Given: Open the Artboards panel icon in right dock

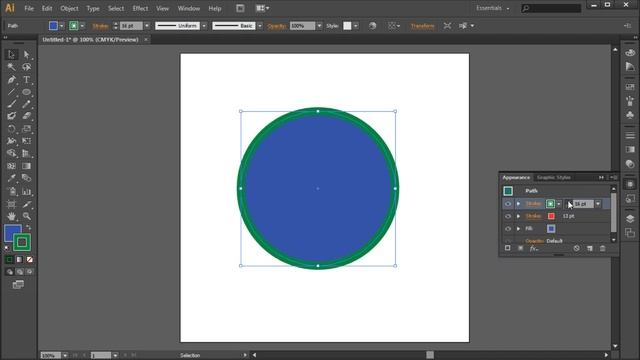Looking at the screenshot, I should (630, 233).
